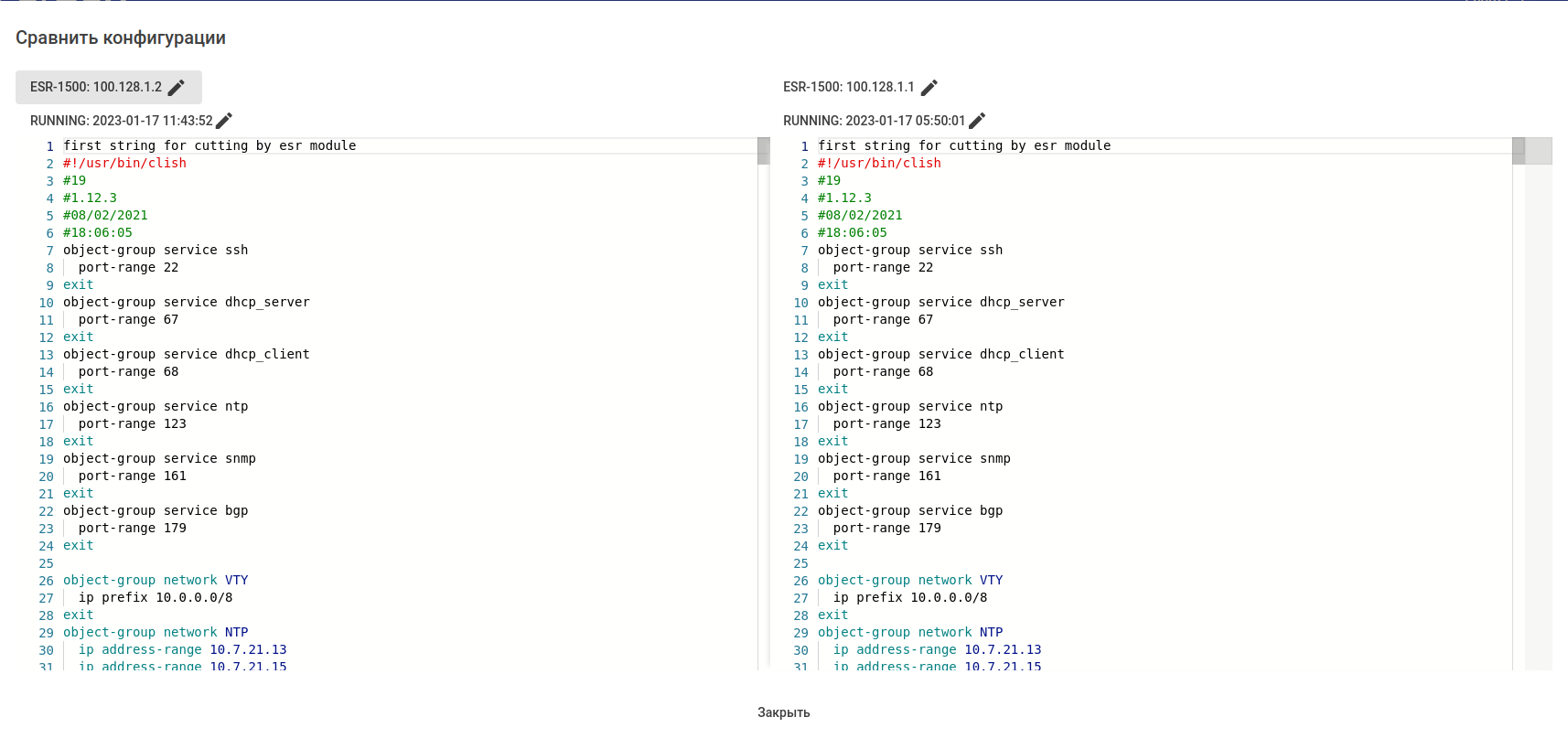Click 'object-group service ssh' in 100.128.1.2 config
1568x749 pixels.
[156, 250]
